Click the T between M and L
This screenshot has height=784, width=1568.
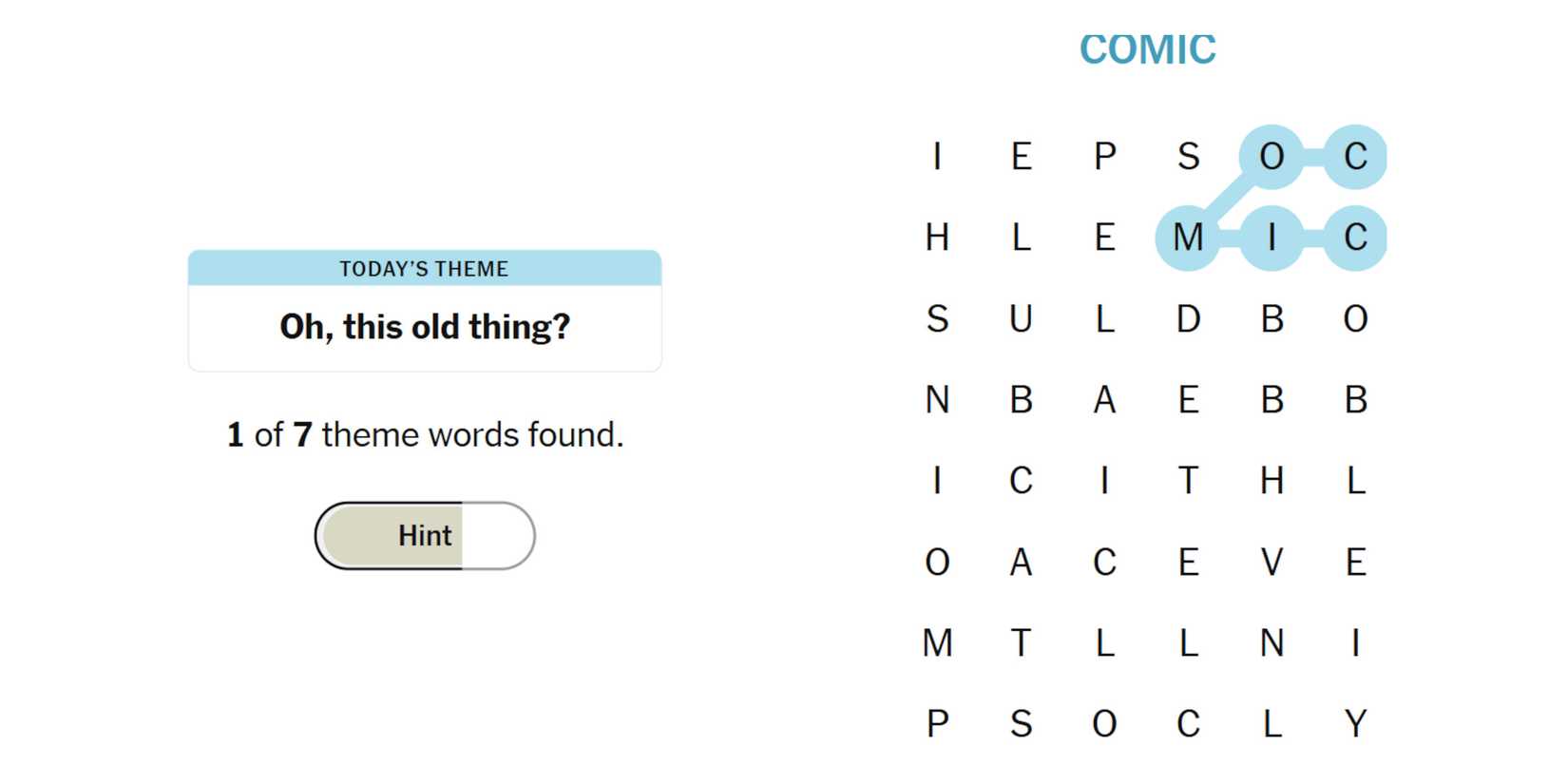[1021, 643]
